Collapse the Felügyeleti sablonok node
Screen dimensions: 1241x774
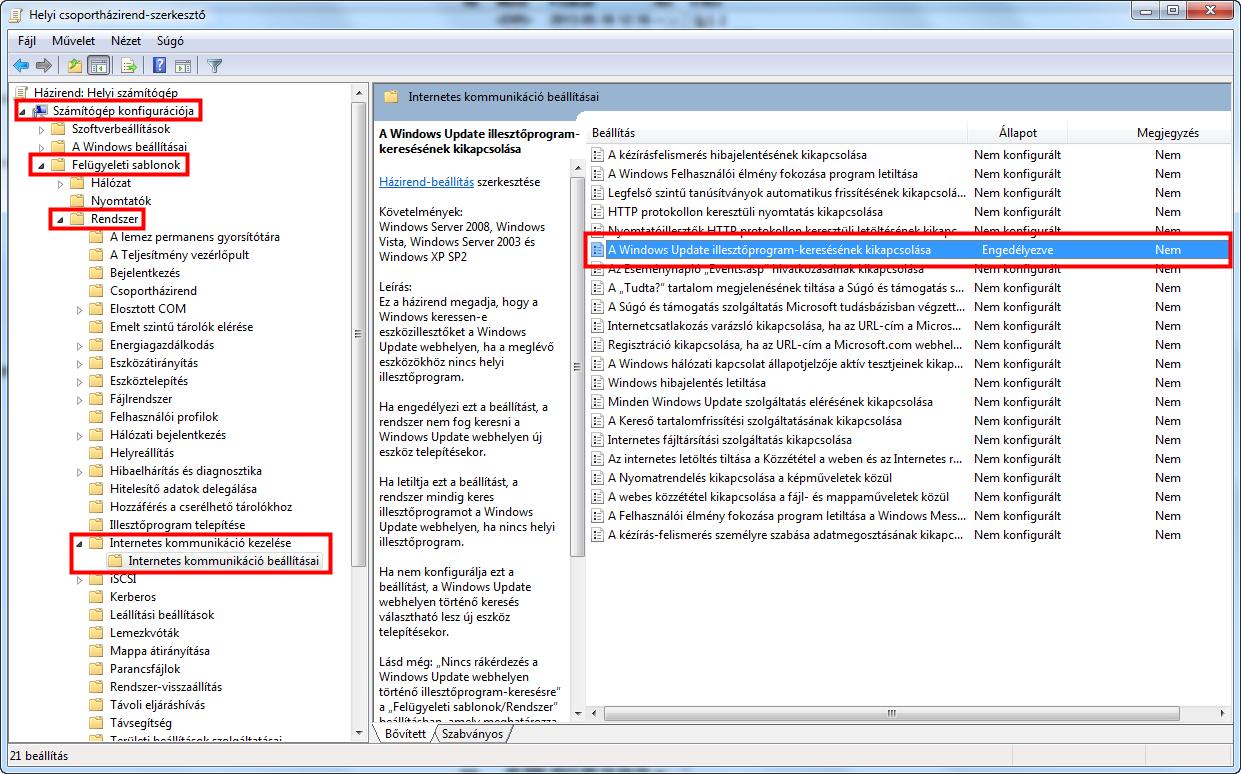42,165
